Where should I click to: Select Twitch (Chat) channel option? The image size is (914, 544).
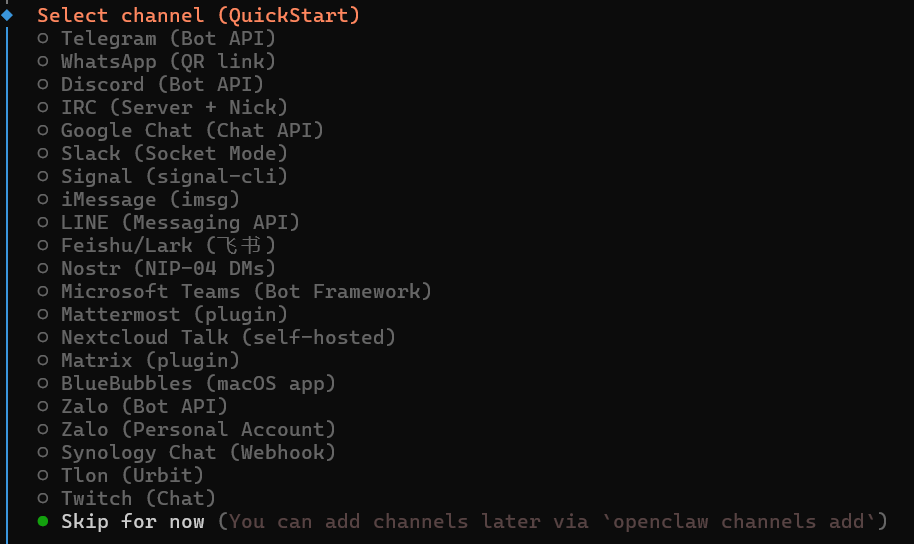(x=138, y=499)
